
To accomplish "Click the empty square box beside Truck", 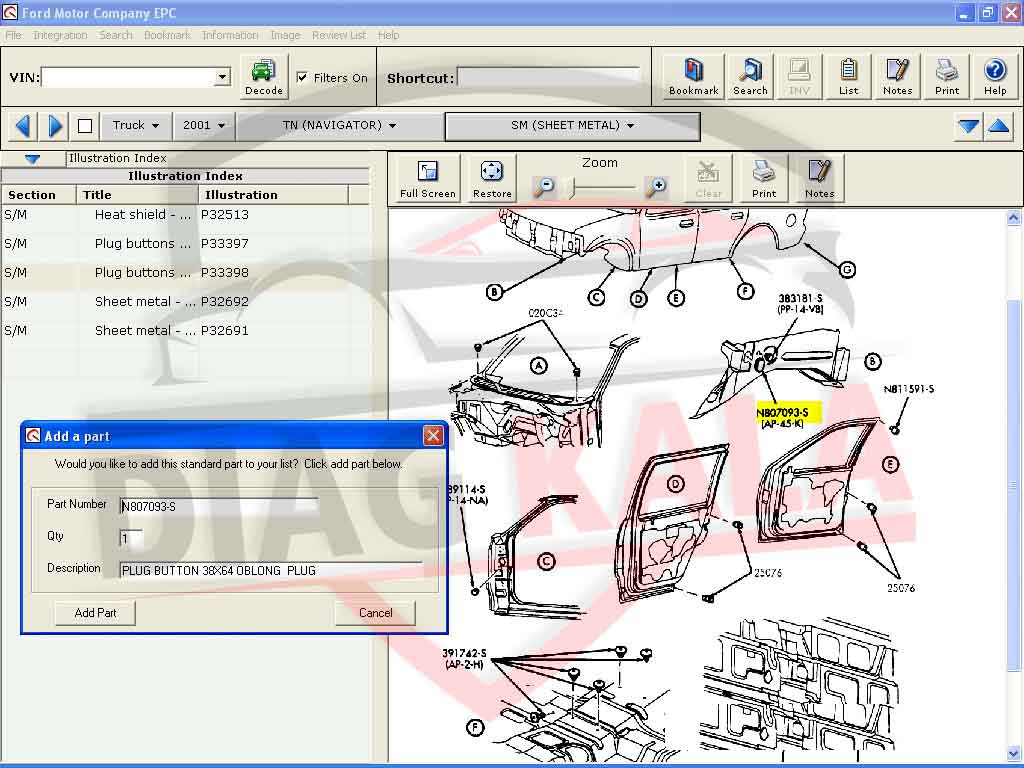I will tap(85, 125).
